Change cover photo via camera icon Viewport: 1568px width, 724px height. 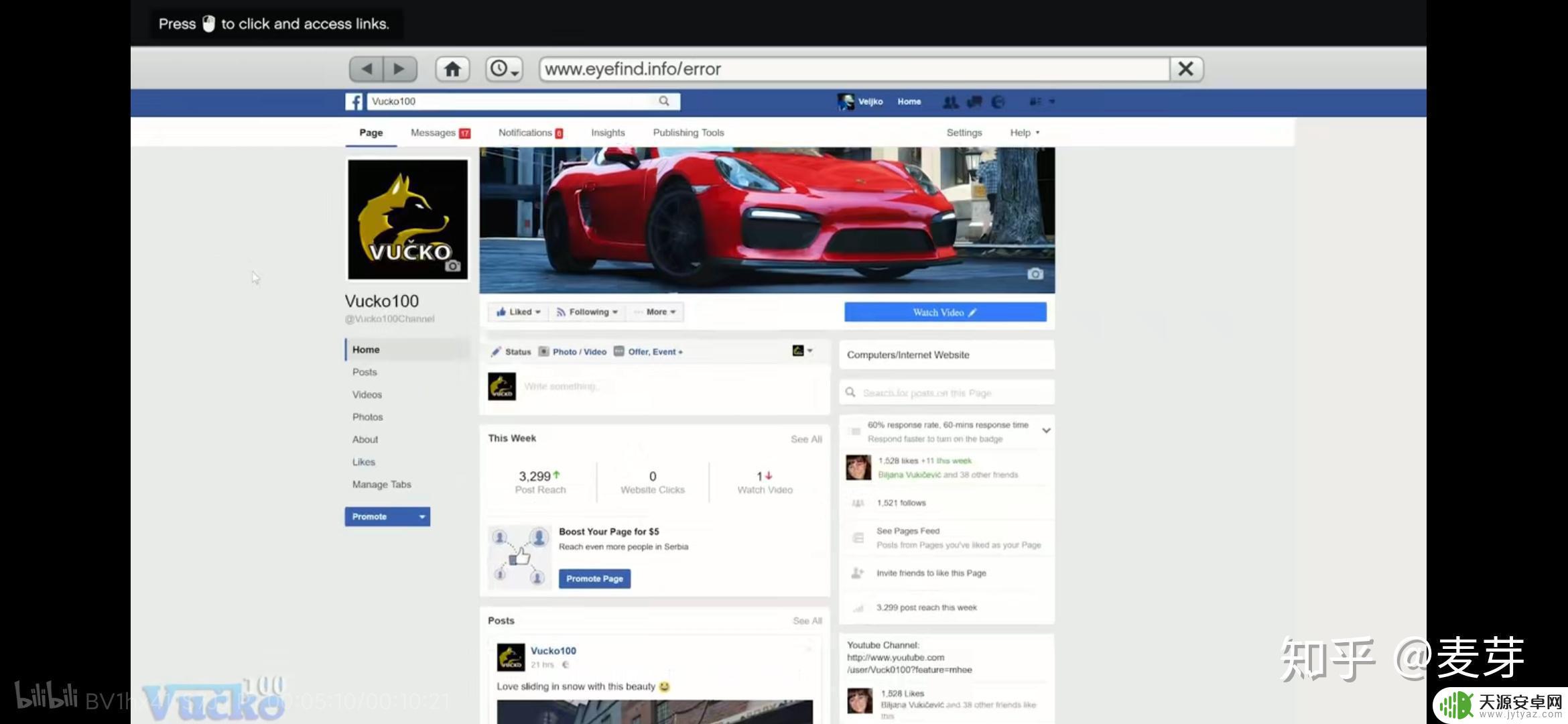(x=1035, y=274)
